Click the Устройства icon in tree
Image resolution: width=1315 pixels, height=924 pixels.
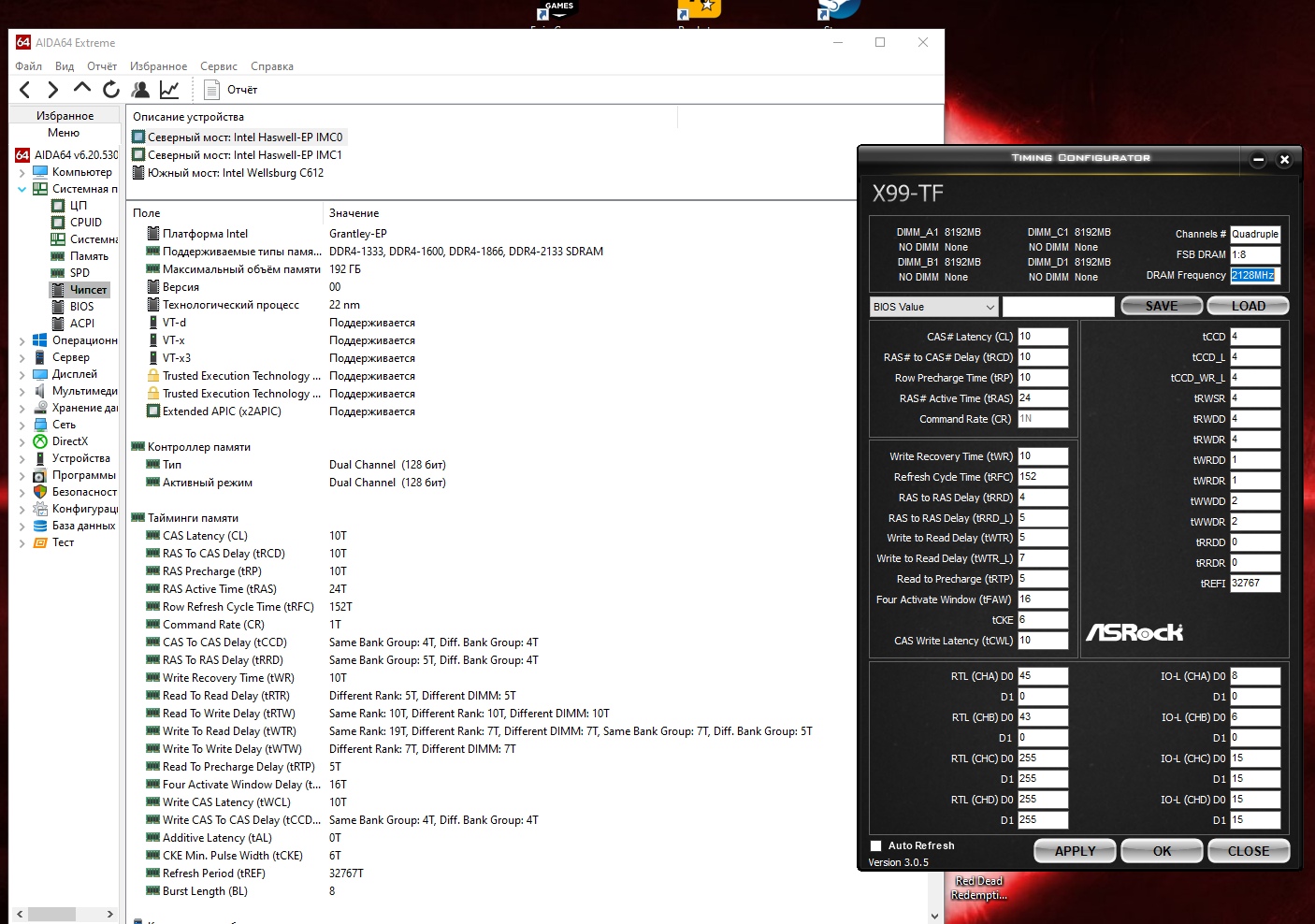[x=40, y=458]
